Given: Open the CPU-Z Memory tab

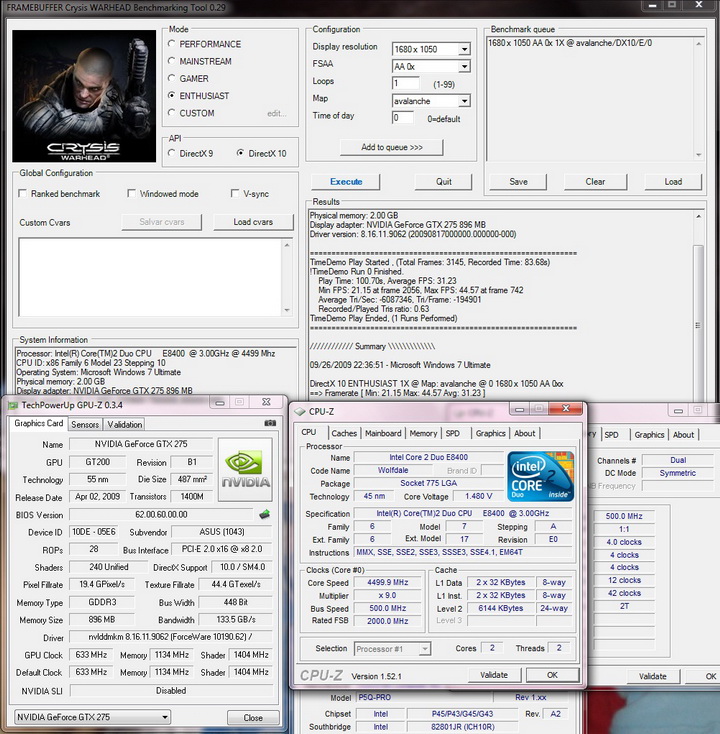Looking at the screenshot, I should [x=423, y=433].
